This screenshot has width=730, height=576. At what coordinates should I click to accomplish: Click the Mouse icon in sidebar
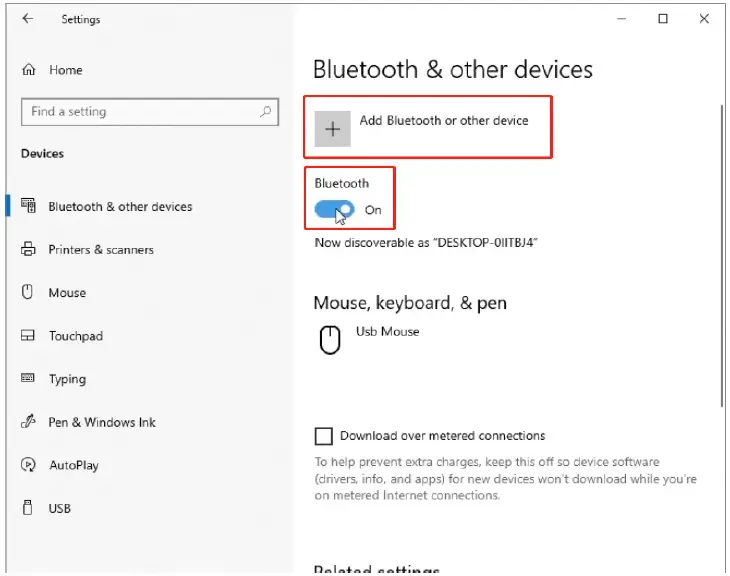(x=28, y=292)
